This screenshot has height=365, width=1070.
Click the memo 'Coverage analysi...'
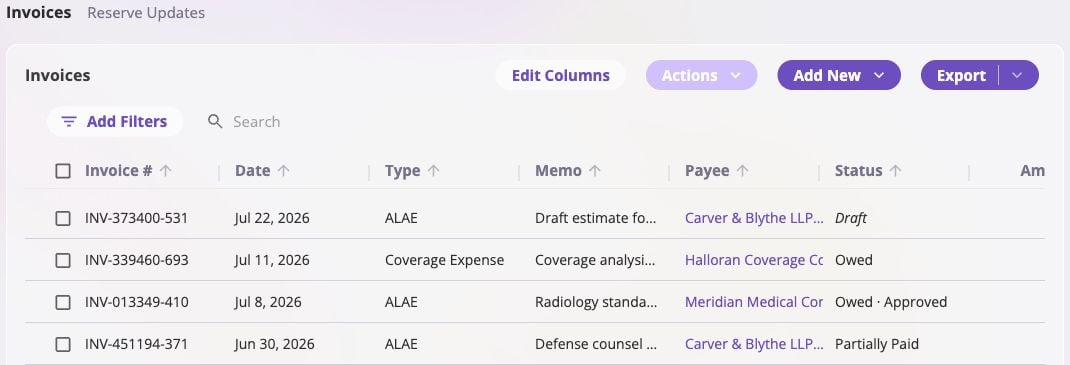596,260
